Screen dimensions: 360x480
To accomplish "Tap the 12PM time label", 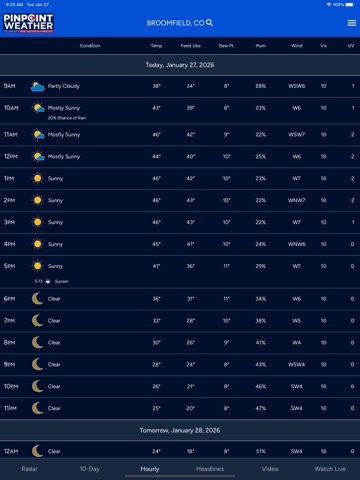I will [11, 157].
